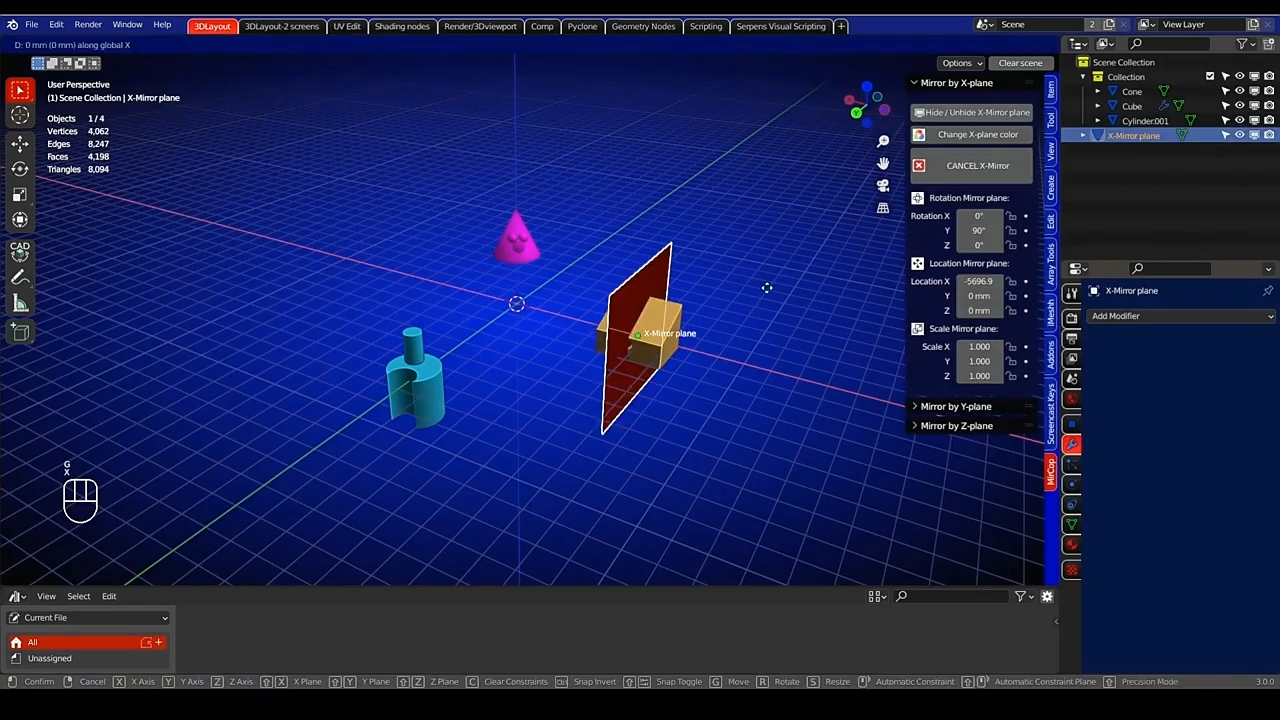Image resolution: width=1280 pixels, height=720 pixels.
Task: Expand the Mirror by Y-plane panel
Action: [x=955, y=407]
